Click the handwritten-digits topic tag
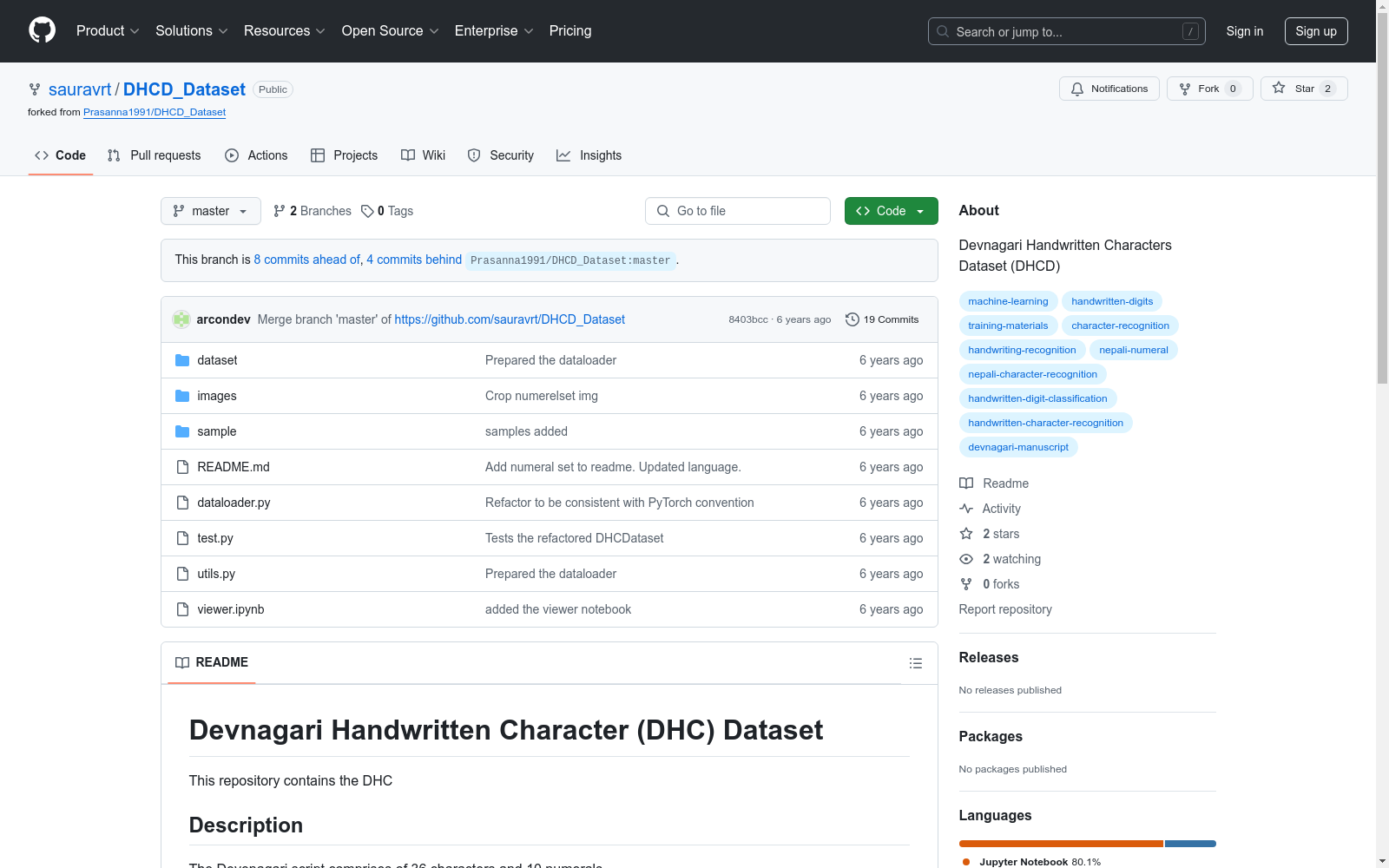This screenshot has height=868, width=1389. pos(1112,301)
